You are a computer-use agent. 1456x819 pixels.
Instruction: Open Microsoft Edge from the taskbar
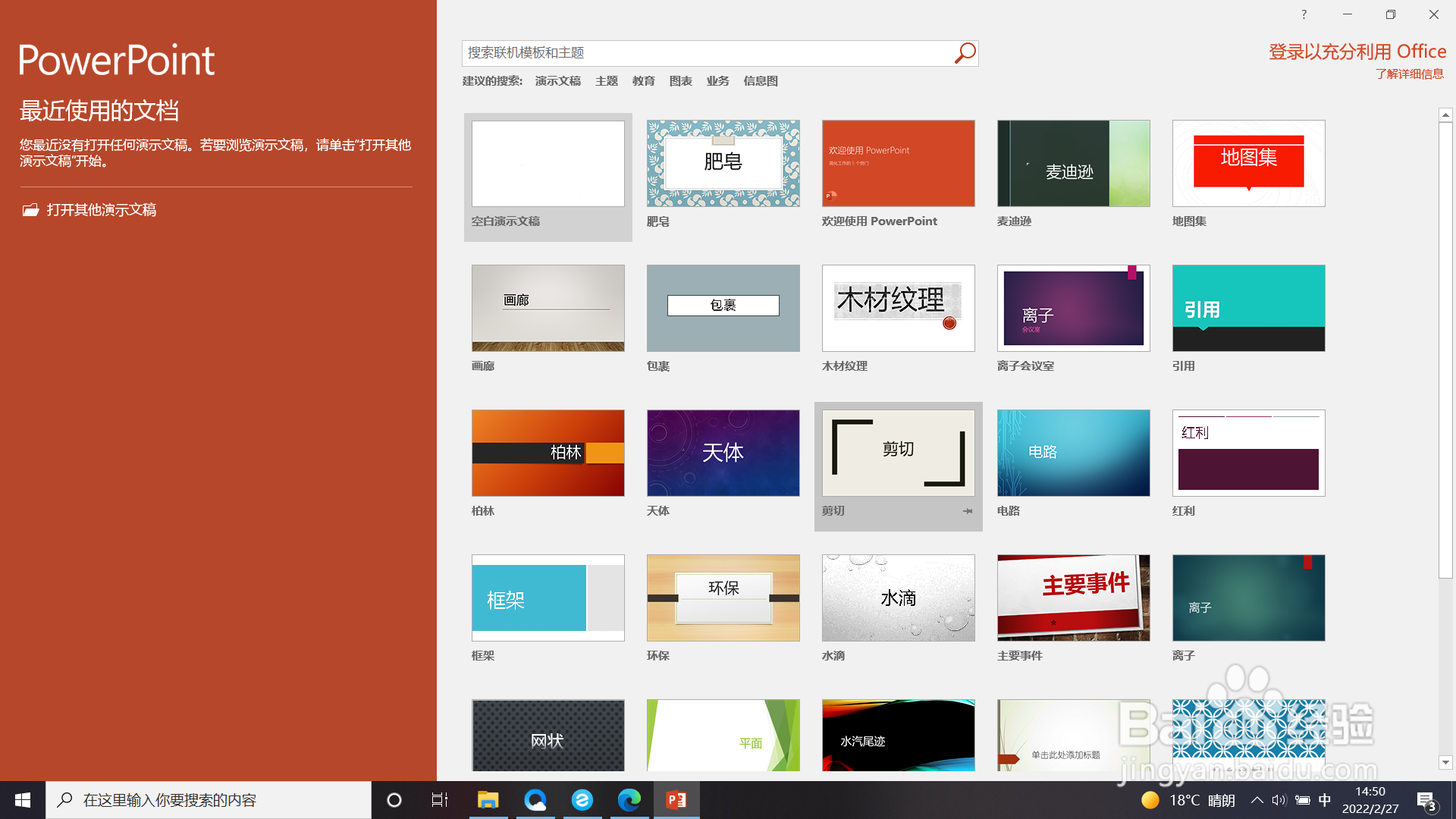coord(629,800)
